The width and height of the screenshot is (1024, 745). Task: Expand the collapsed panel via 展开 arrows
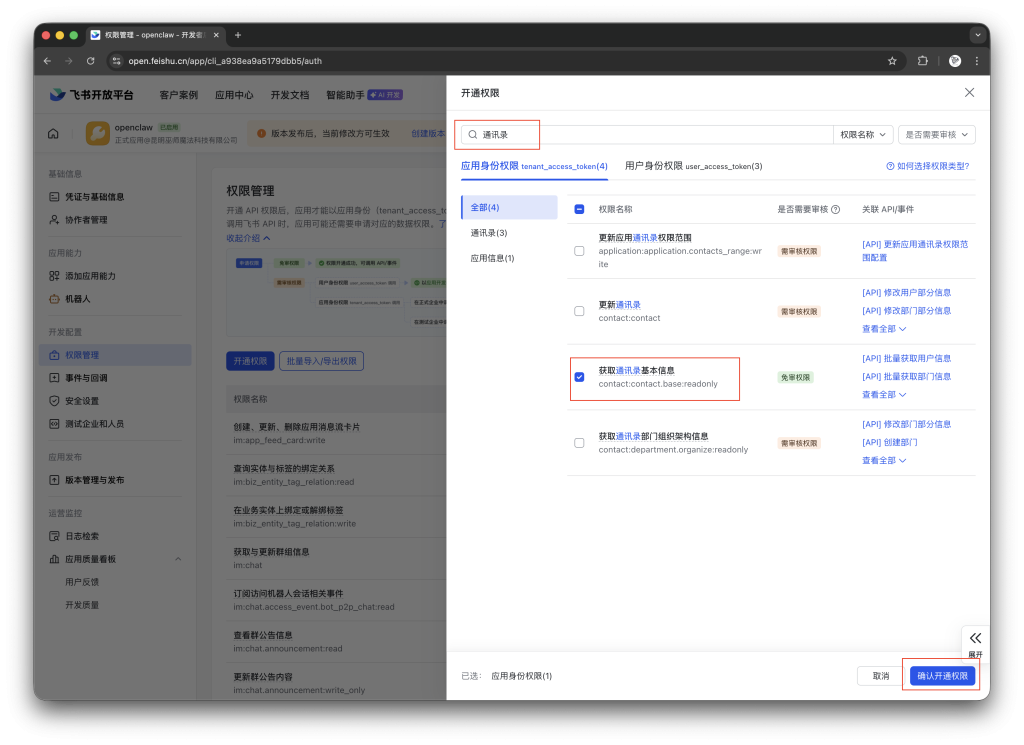pyautogui.click(x=975, y=643)
